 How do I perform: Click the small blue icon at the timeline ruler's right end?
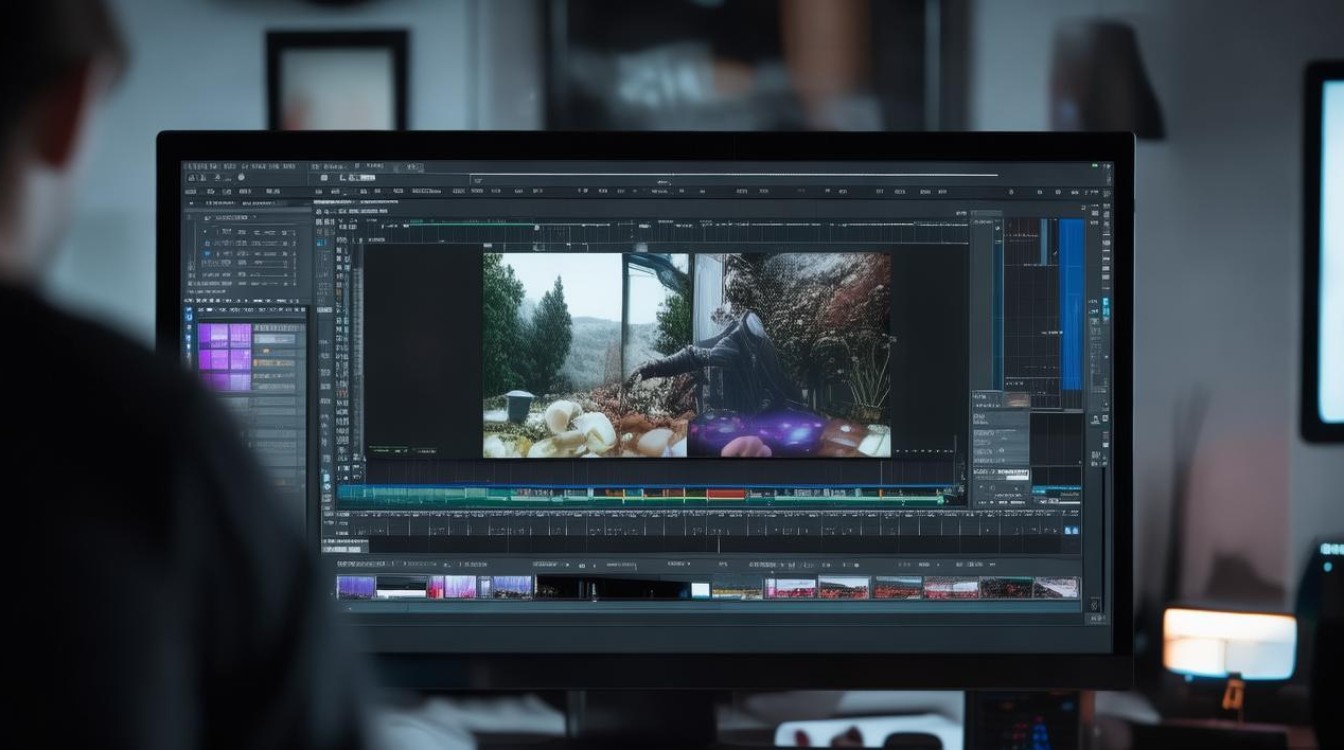[1072, 529]
